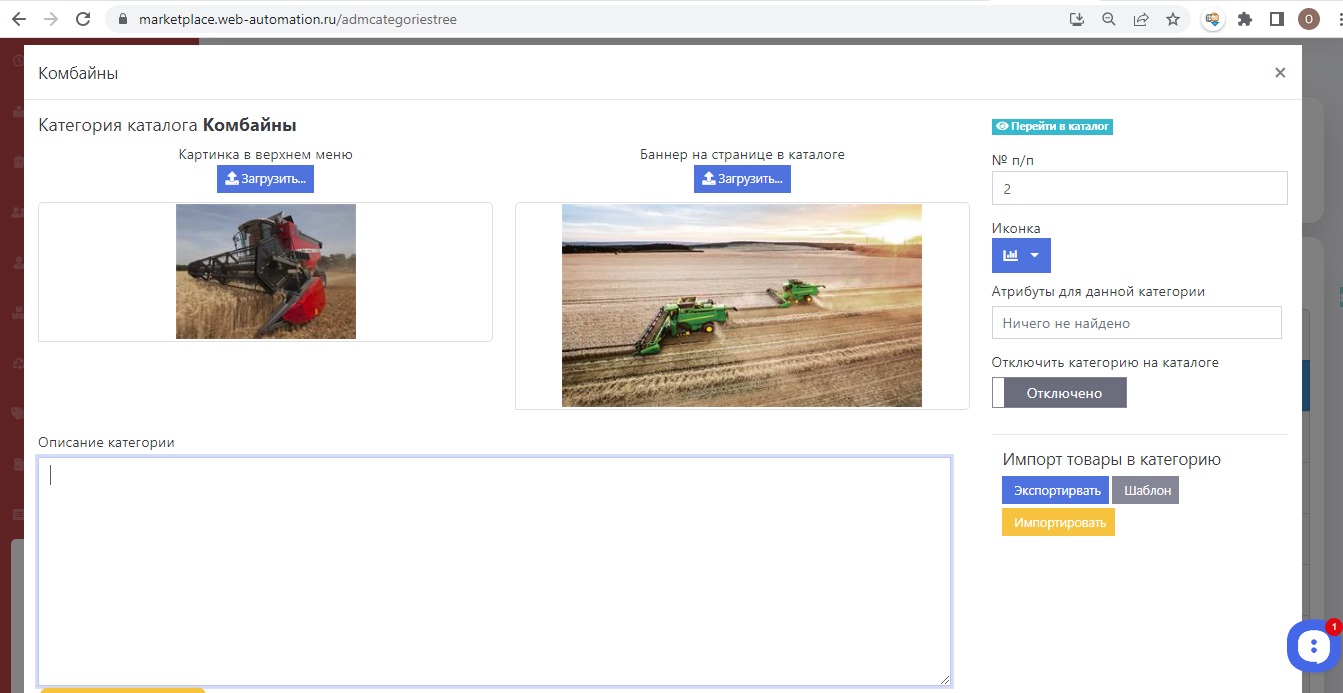
Task: Bookmark this page with the star icon
Action: coord(1173,19)
